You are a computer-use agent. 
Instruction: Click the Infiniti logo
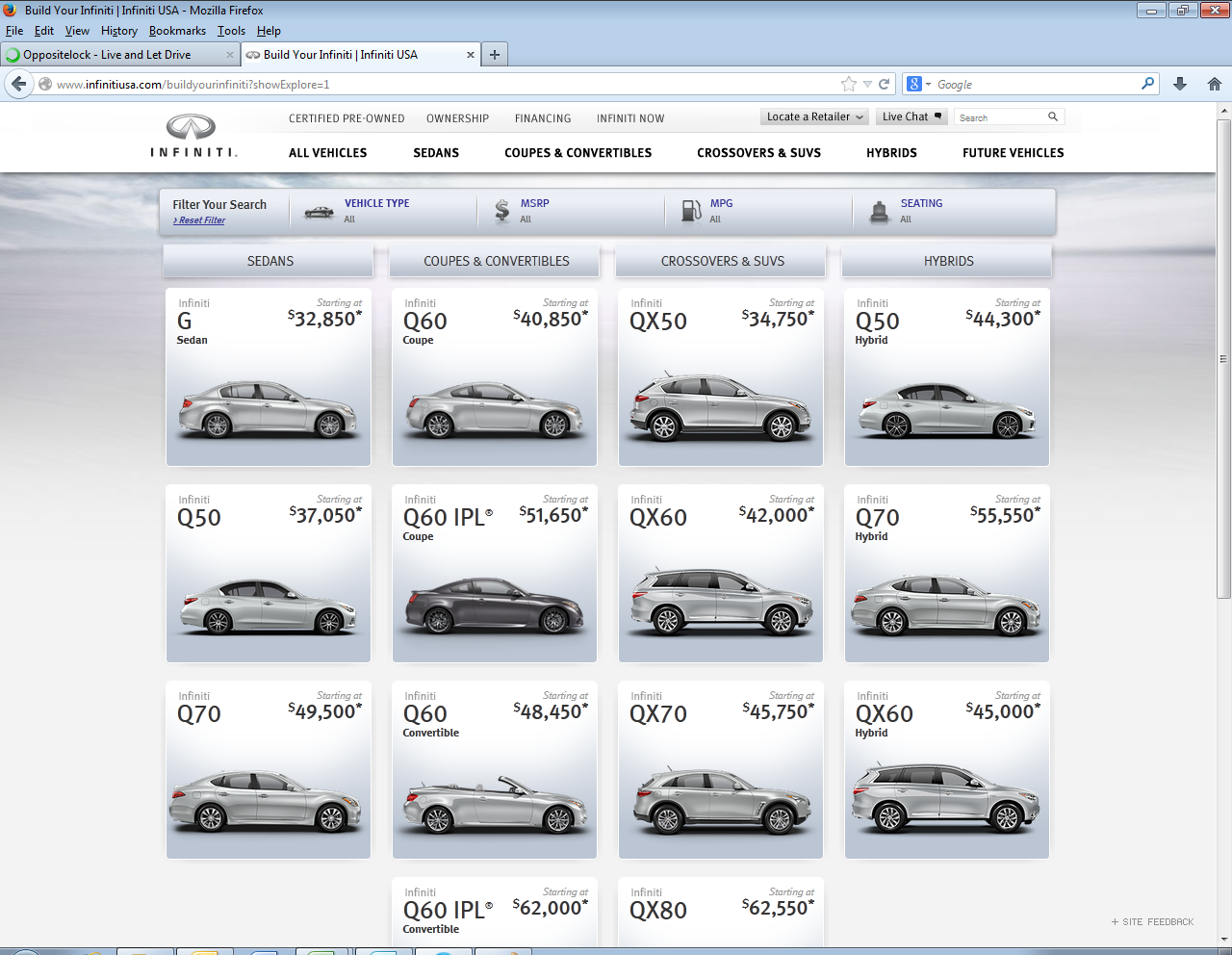coord(192,136)
